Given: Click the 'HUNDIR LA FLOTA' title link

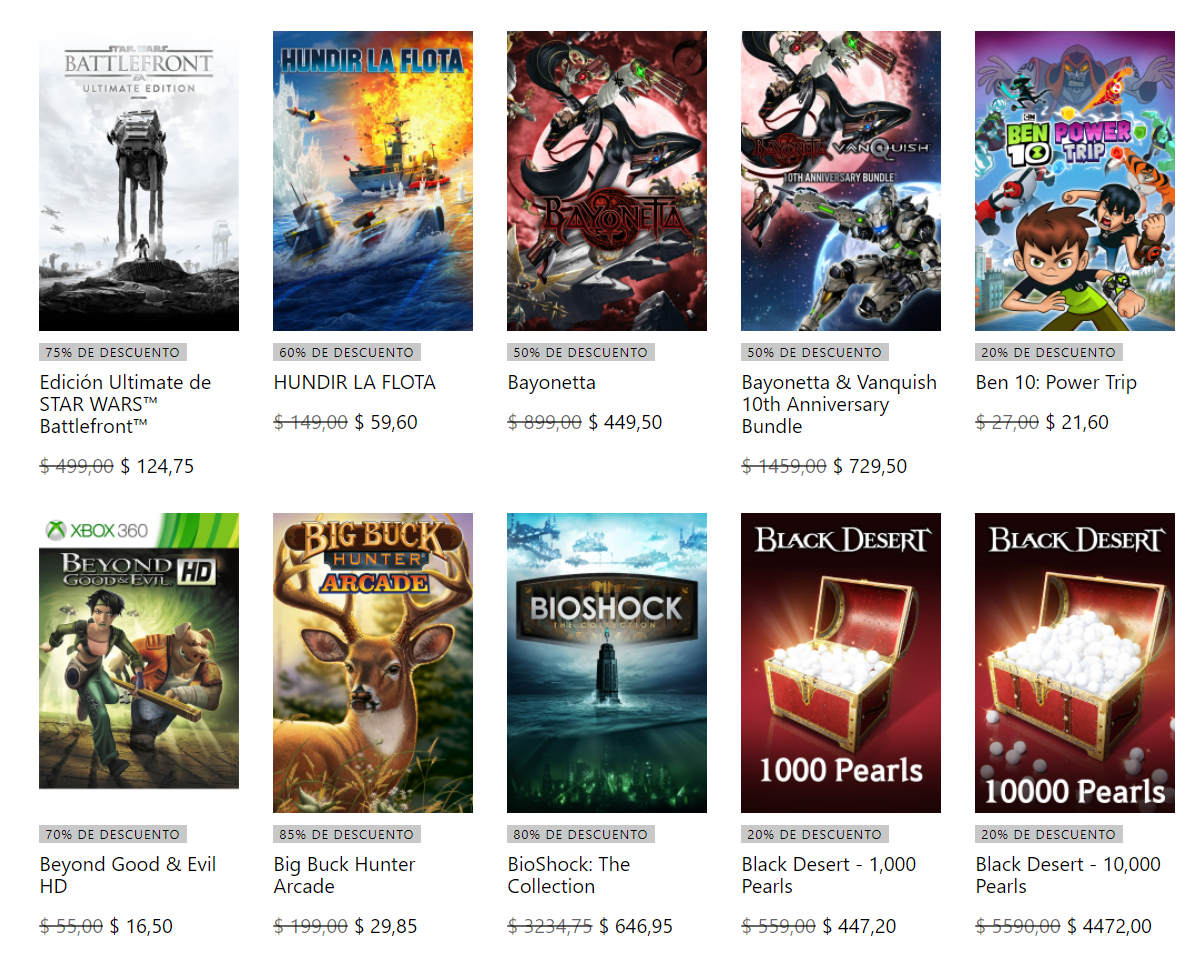Looking at the screenshot, I should (355, 382).
